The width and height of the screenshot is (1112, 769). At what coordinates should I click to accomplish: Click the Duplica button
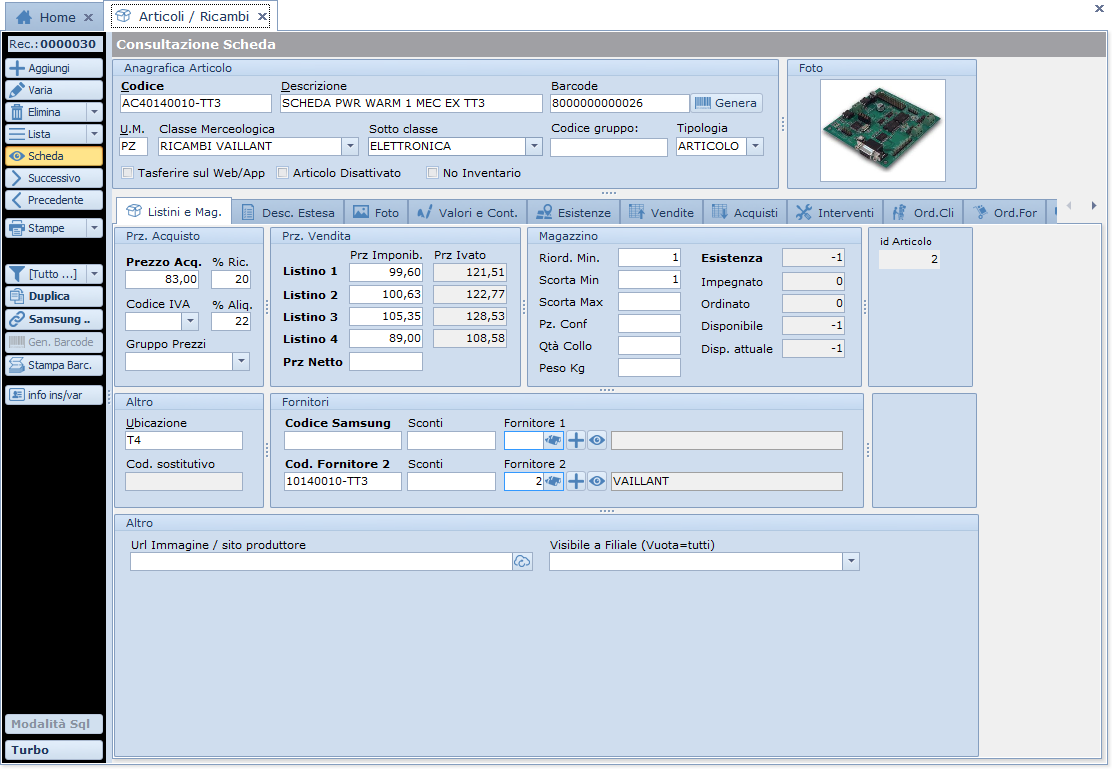(x=54, y=297)
